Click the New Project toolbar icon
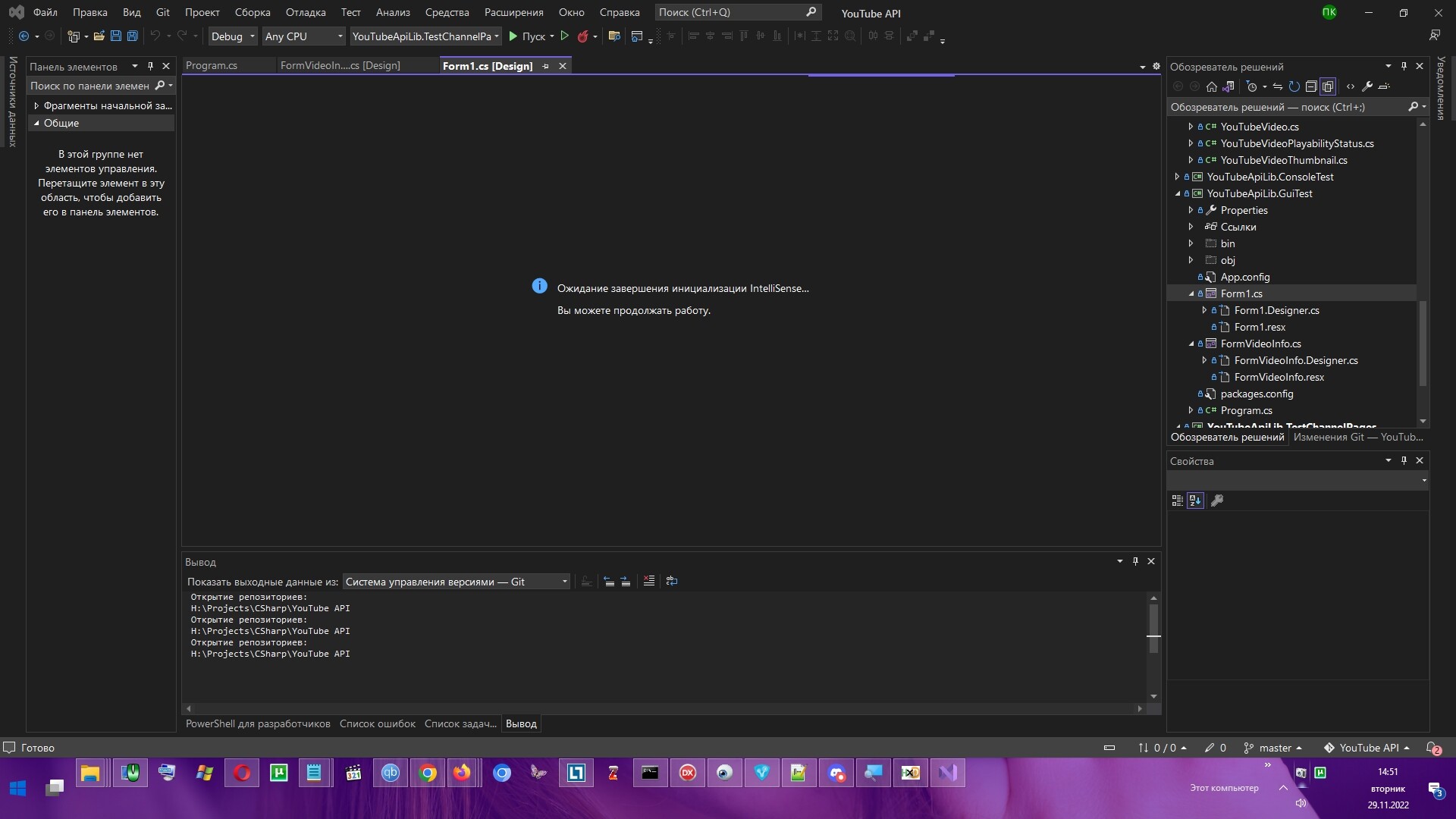Viewport: 1456px width, 819px height. pyautogui.click(x=74, y=36)
